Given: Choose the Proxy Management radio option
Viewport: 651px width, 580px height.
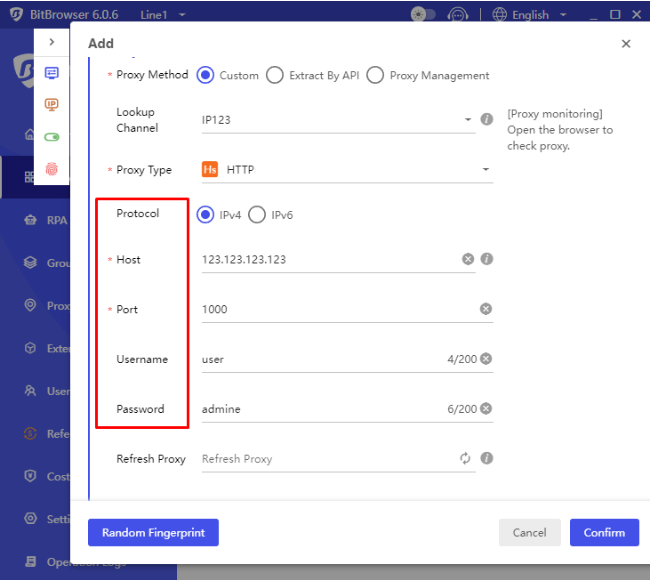Looking at the screenshot, I should tap(375, 75).
